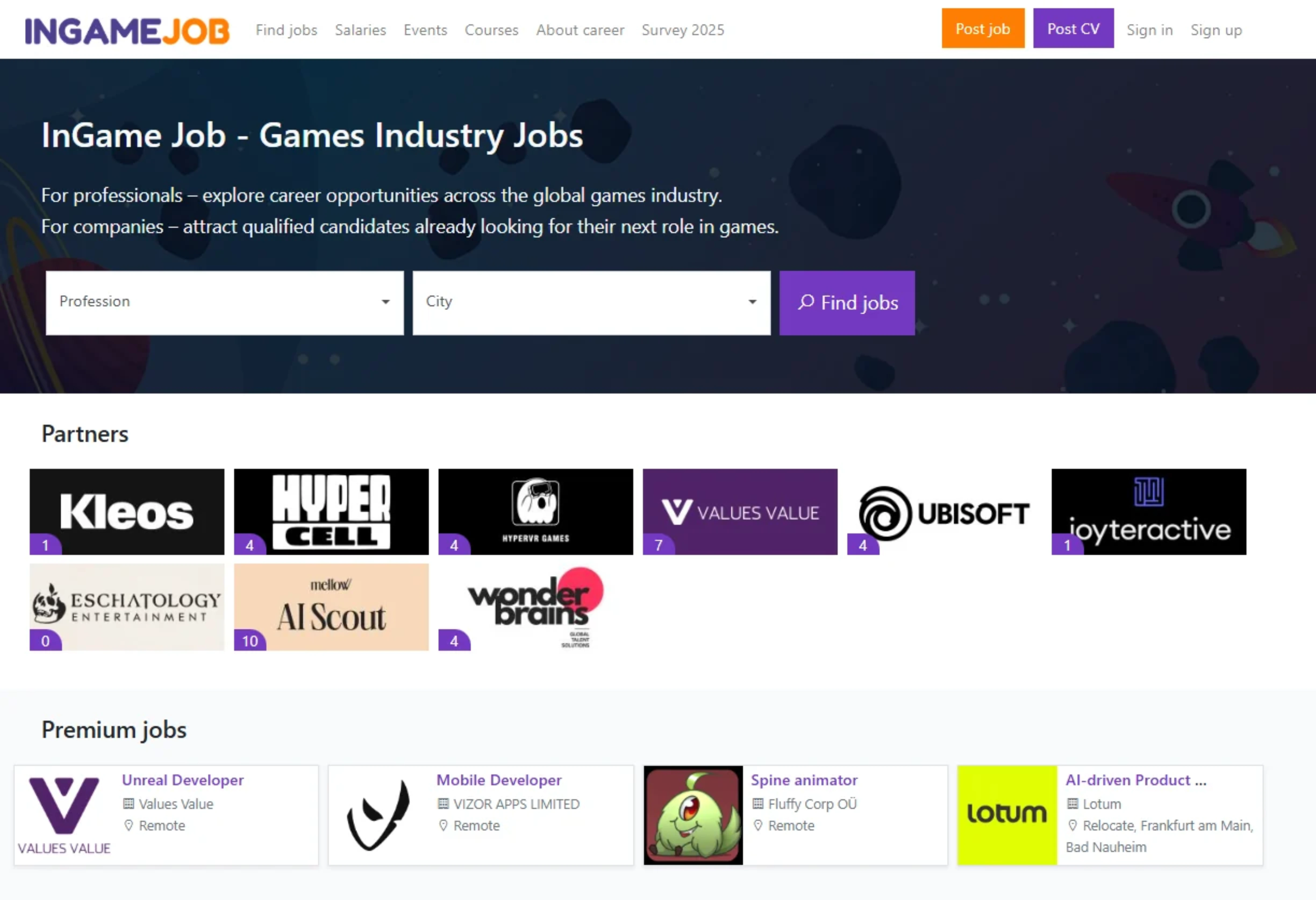The height and width of the screenshot is (900, 1316).
Task: Open the wonderbrains partner logo
Action: pos(536,607)
